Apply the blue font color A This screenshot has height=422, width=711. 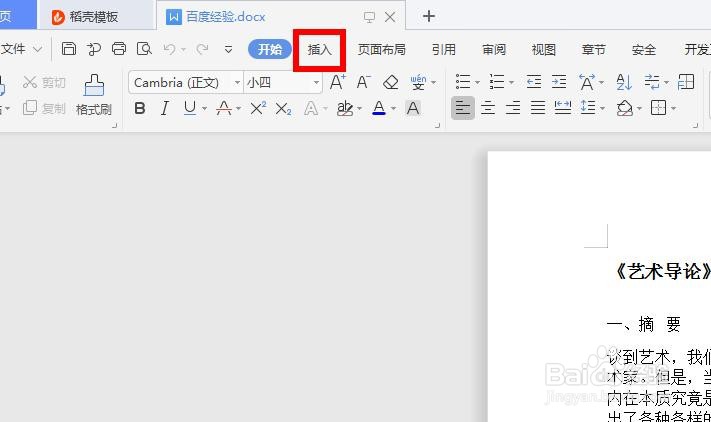coord(379,108)
